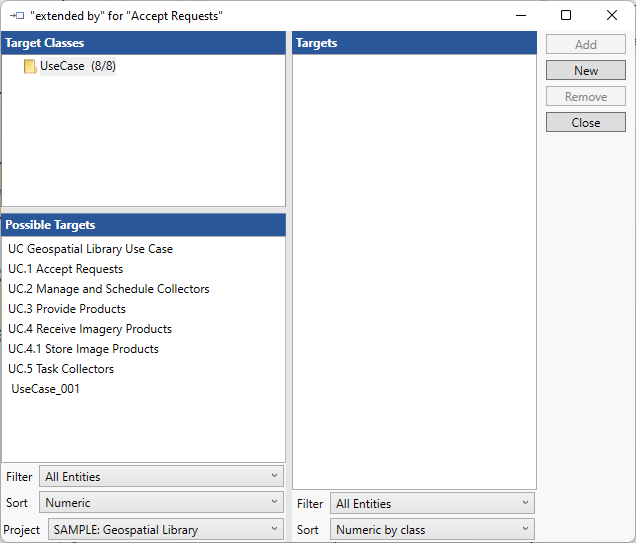Choose UC.5 Task Collectors entry
The height and width of the screenshot is (543, 636).
click(x=60, y=369)
